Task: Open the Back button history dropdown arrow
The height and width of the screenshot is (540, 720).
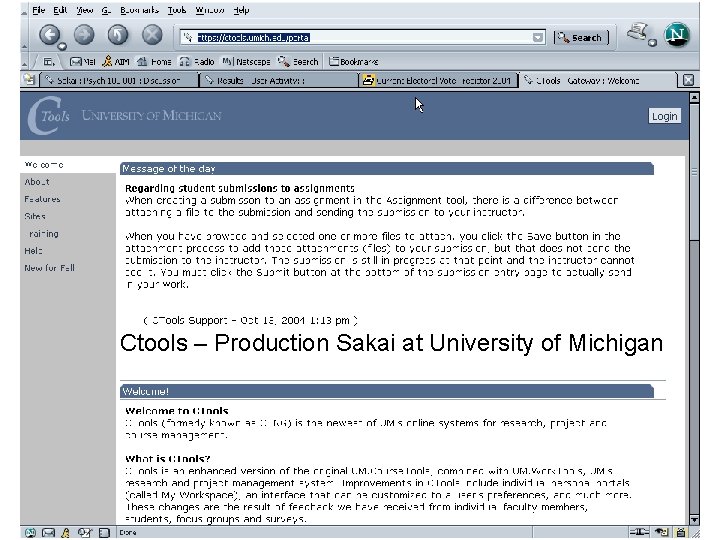Action: point(62,46)
